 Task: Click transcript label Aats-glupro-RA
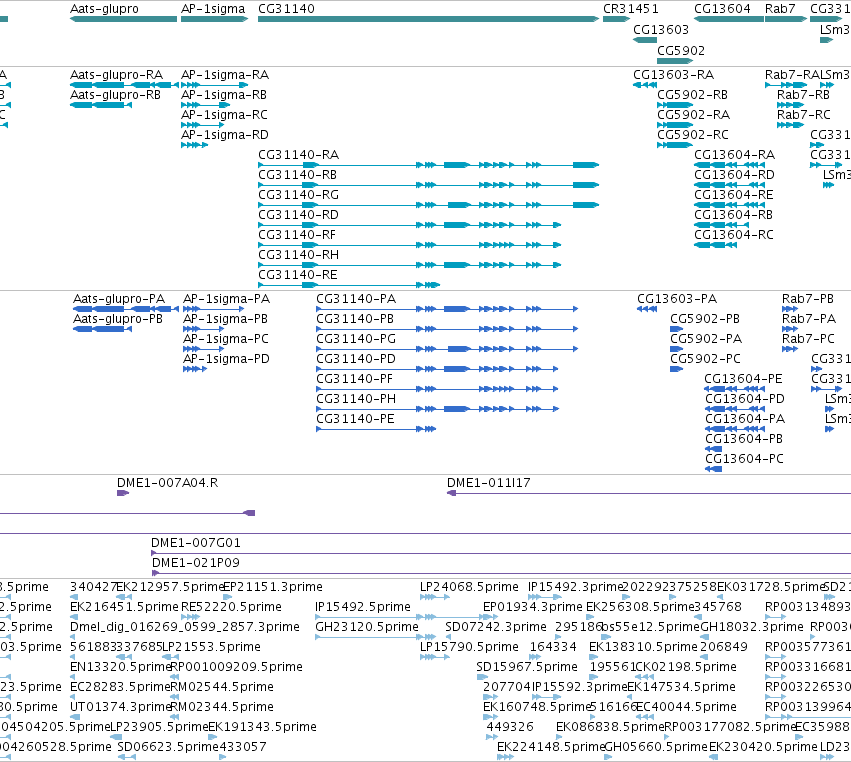(x=116, y=74)
